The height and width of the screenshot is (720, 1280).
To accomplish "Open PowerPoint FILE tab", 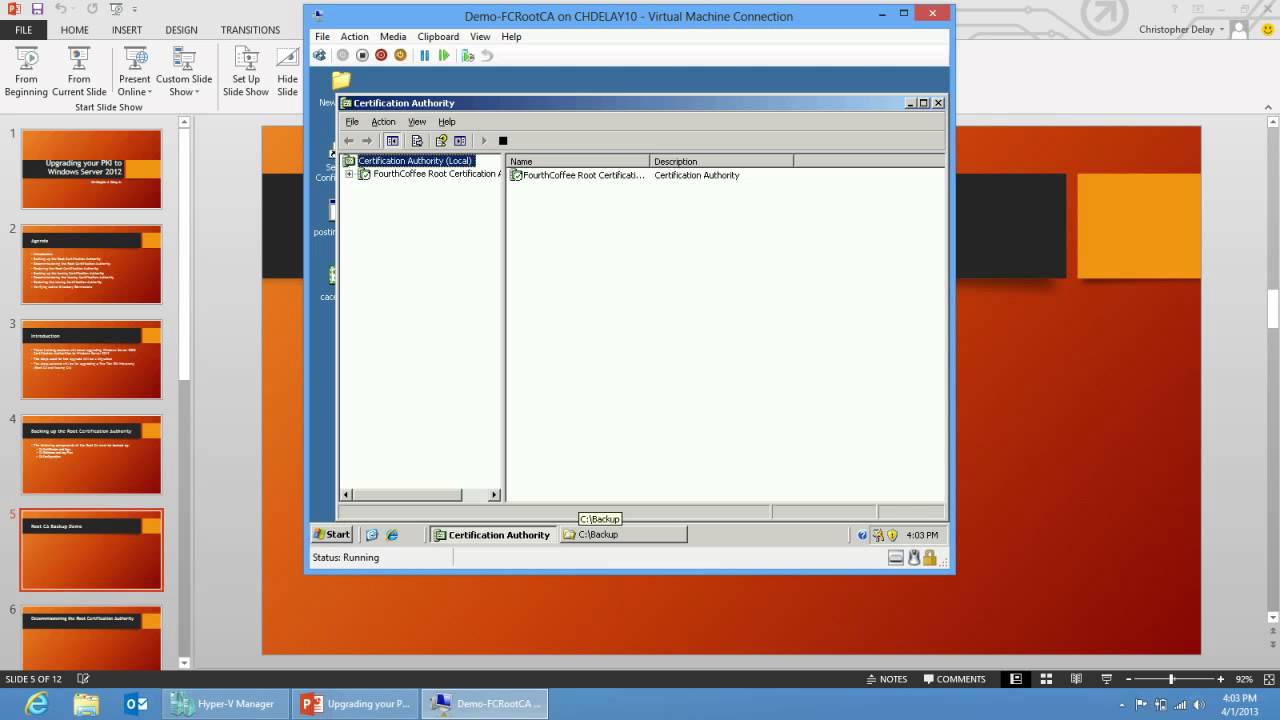I will pyautogui.click(x=23, y=30).
